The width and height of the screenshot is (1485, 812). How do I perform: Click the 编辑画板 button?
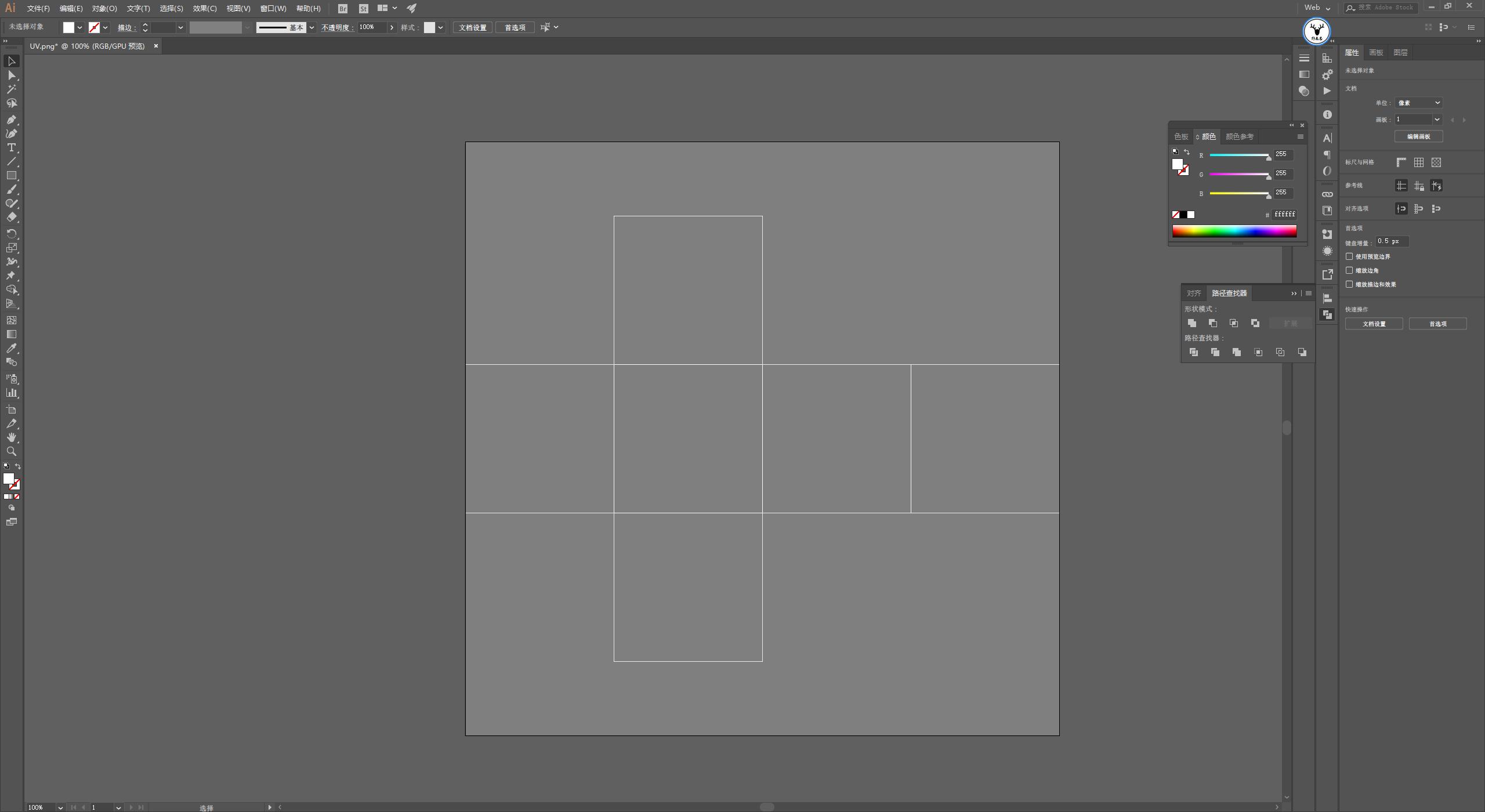coord(1418,136)
